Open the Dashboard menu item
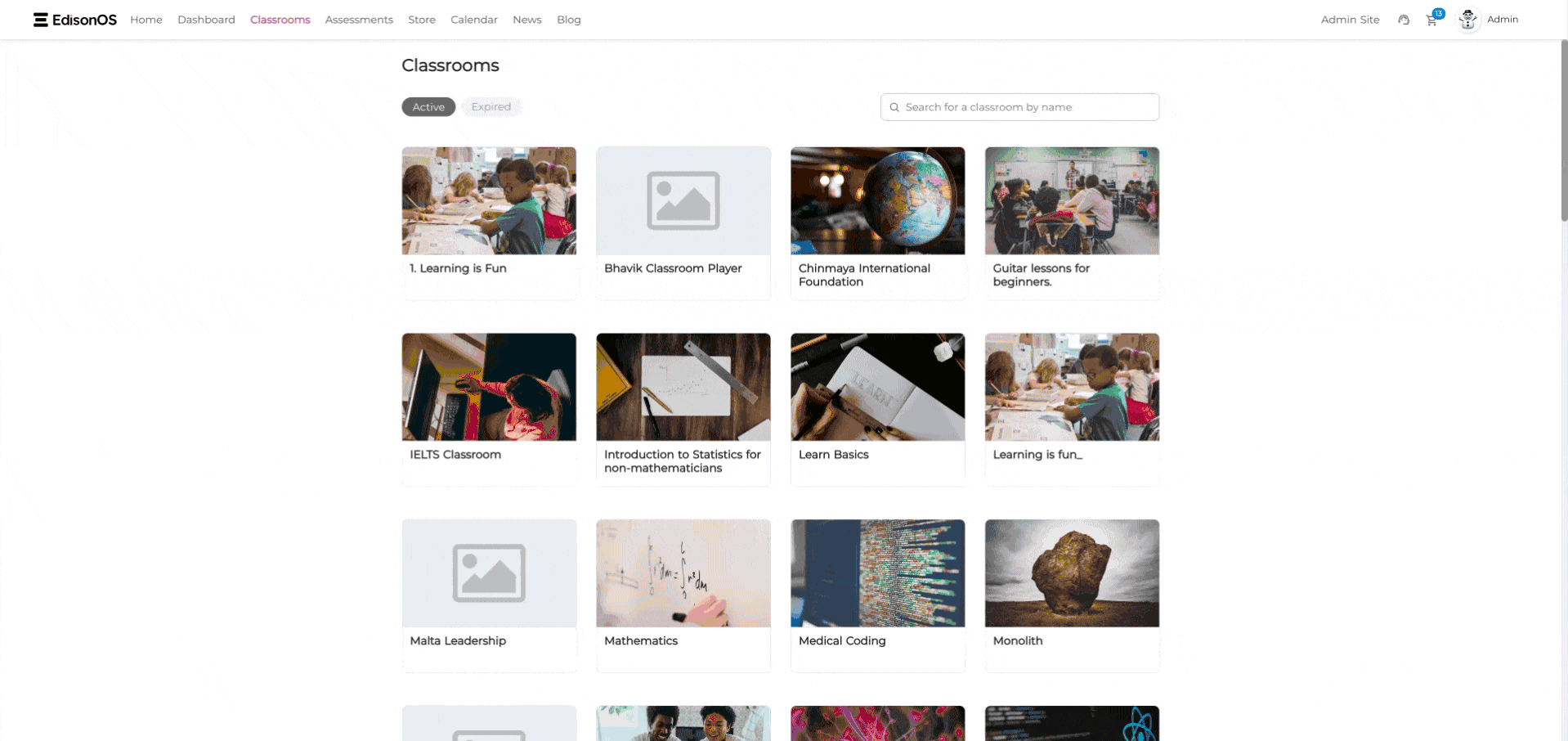 [206, 20]
